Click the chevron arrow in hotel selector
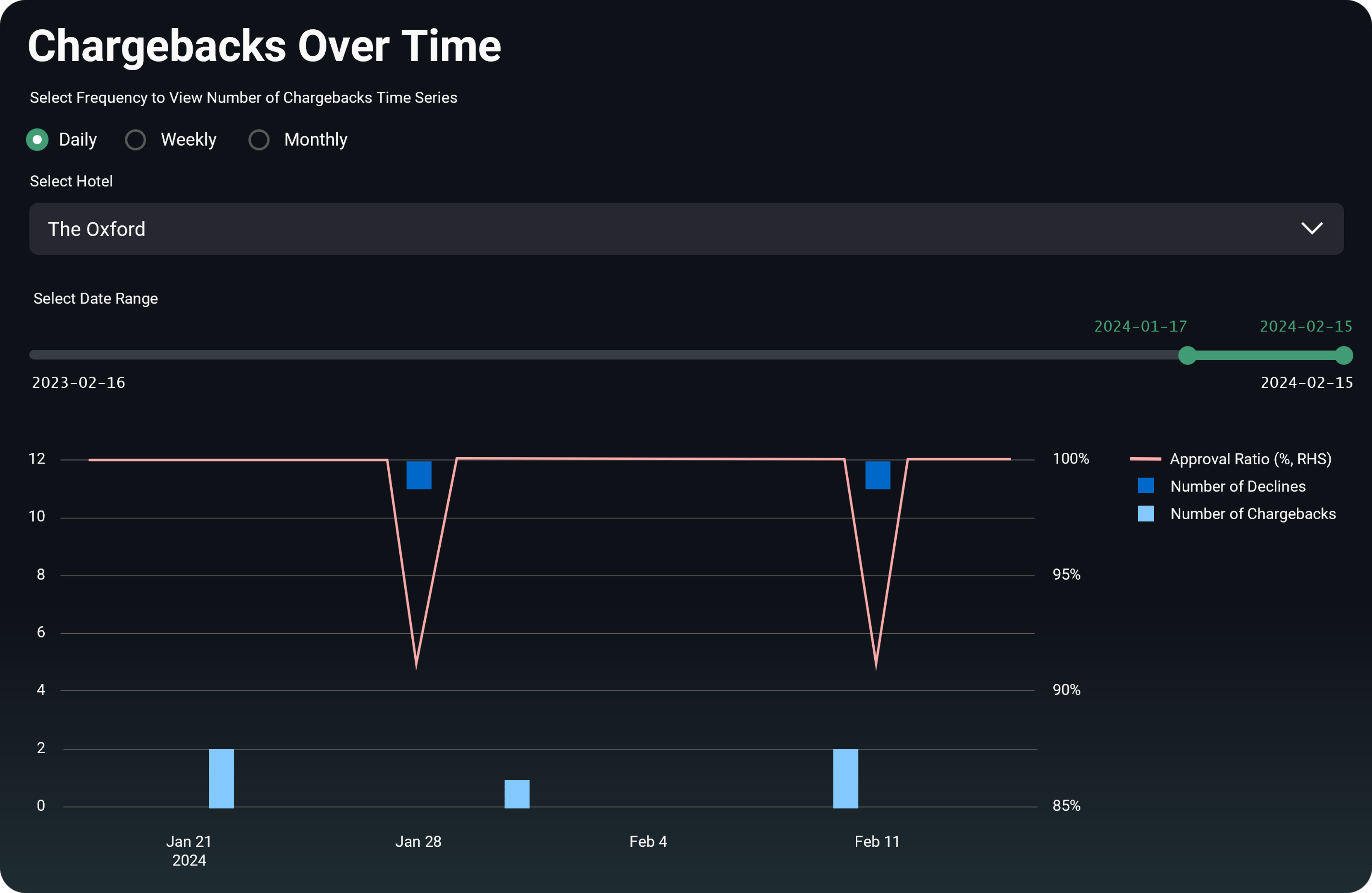The image size is (1372, 893). tap(1312, 229)
